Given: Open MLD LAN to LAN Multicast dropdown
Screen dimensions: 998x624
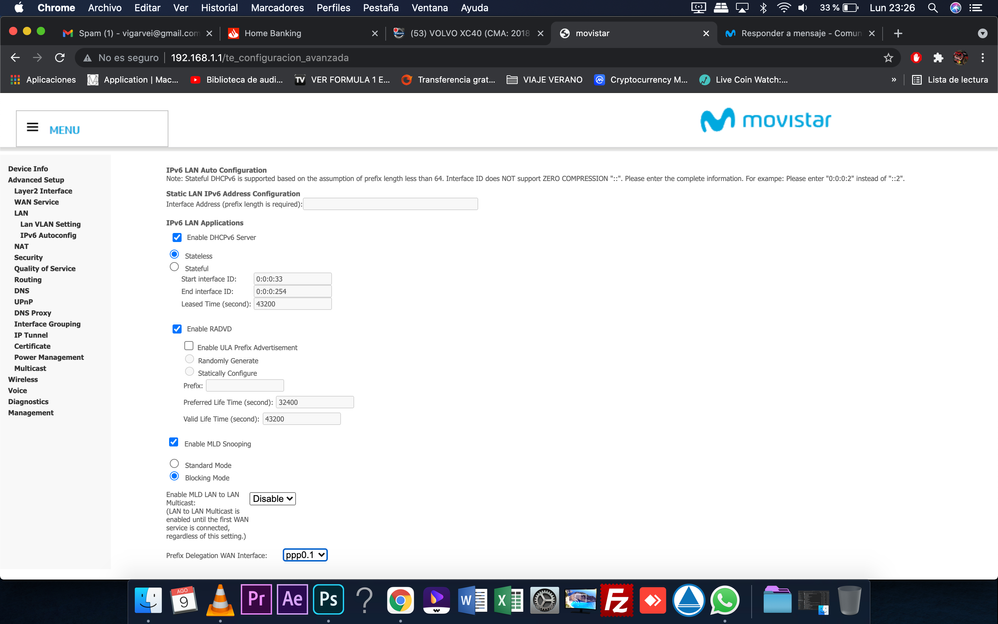Looking at the screenshot, I should (x=272, y=498).
